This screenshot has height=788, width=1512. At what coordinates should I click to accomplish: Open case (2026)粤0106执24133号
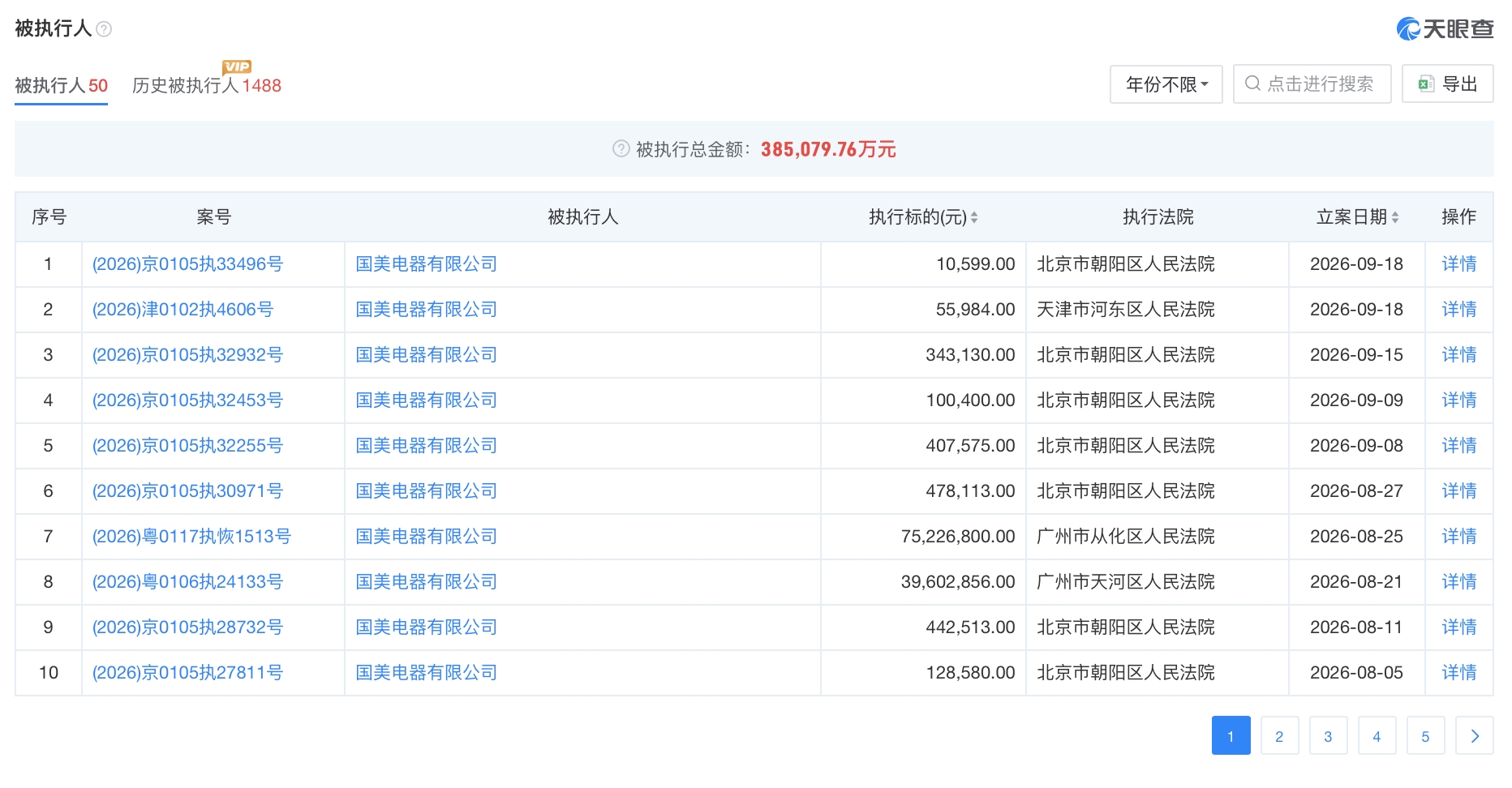coord(187,582)
